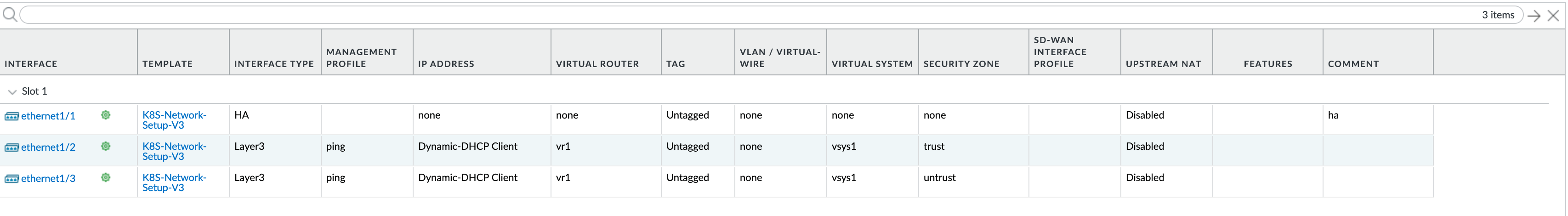The width and height of the screenshot is (1568, 216).
Task: Open the K8S-Network-Setup-V3 template for ethernet1/1
Action: point(174,120)
